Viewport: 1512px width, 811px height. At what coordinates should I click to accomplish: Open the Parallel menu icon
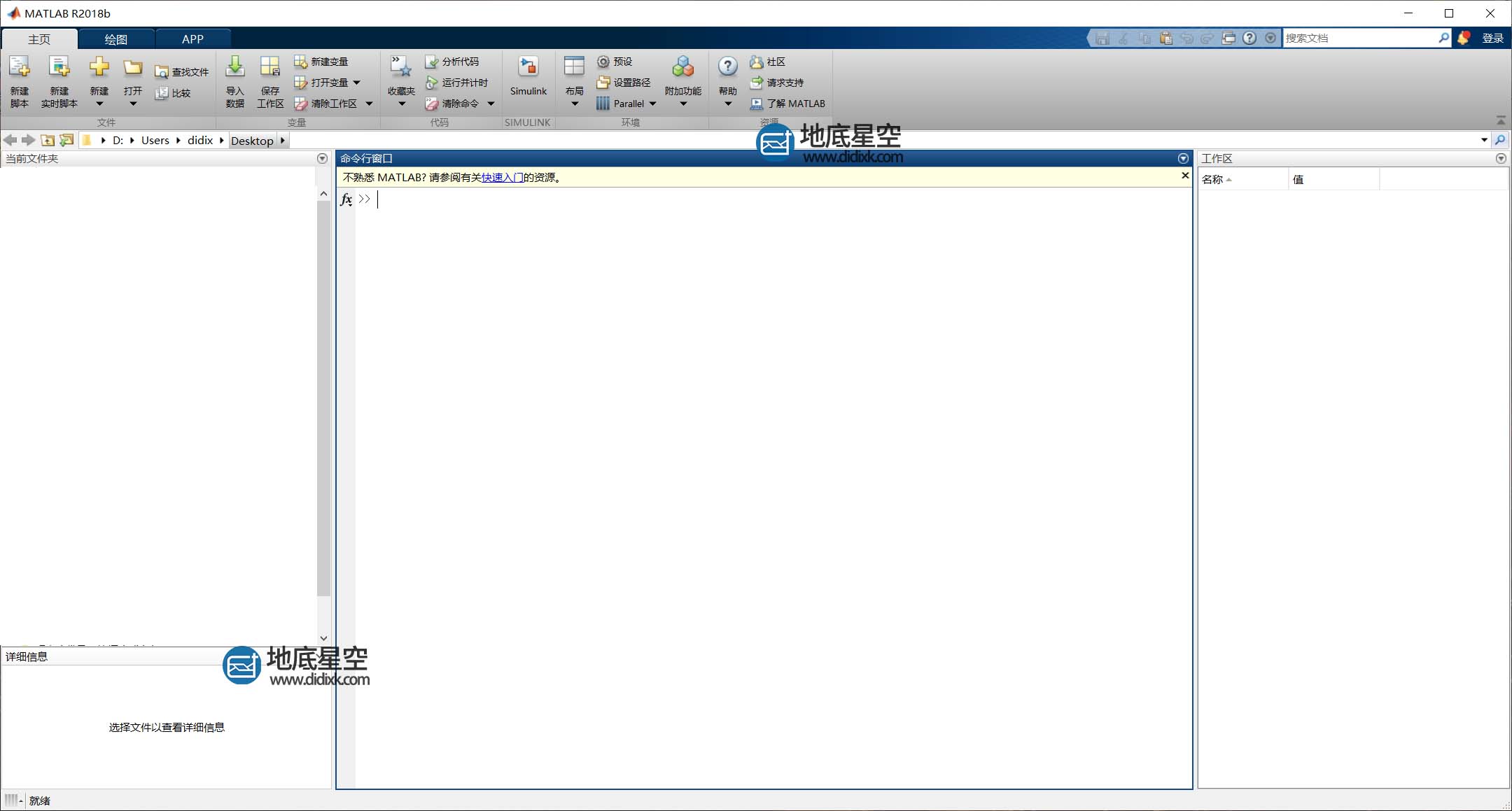click(603, 104)
